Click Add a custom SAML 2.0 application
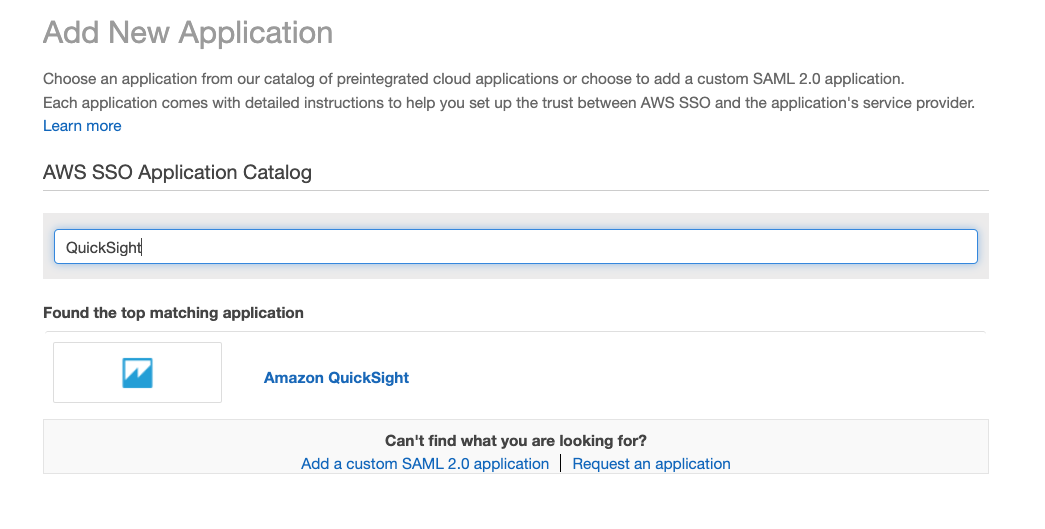This screenshot has height=529, width=1045. (425, 464)
